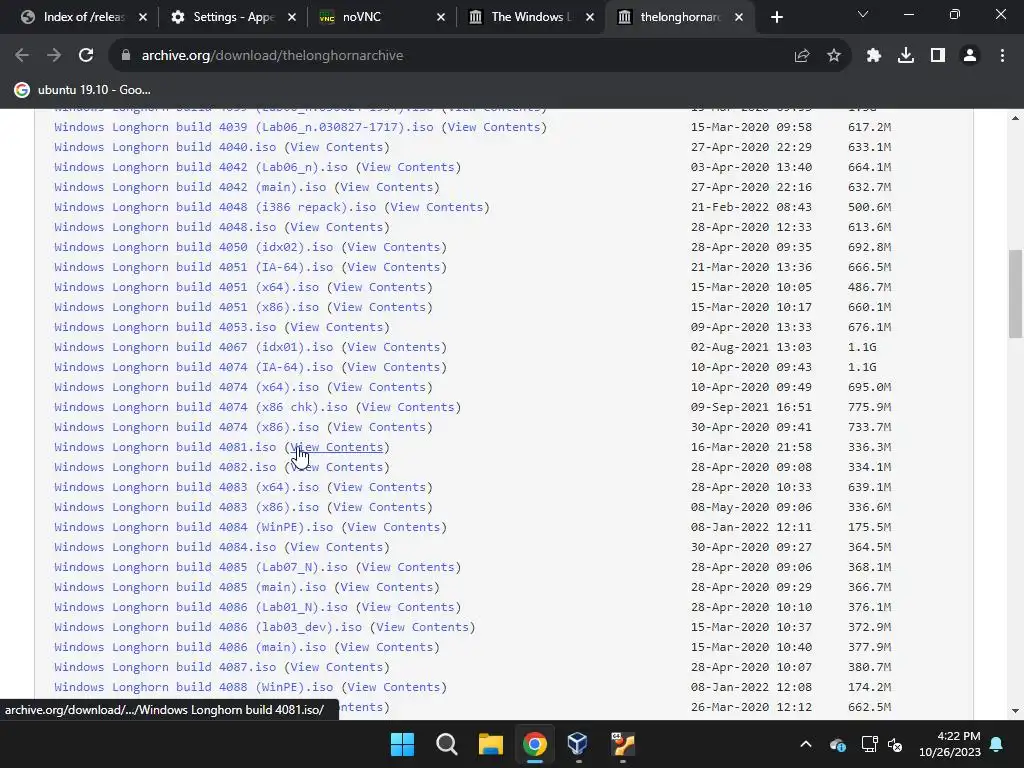Download build 4051 (IA-64).iso

tap(194, 267)
